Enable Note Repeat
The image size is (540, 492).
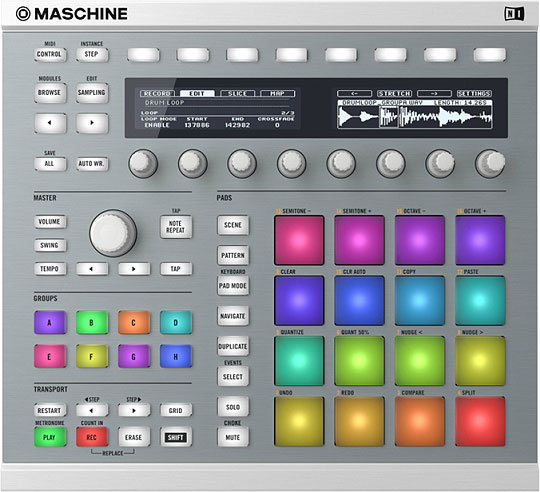click(x=176, y=227)
